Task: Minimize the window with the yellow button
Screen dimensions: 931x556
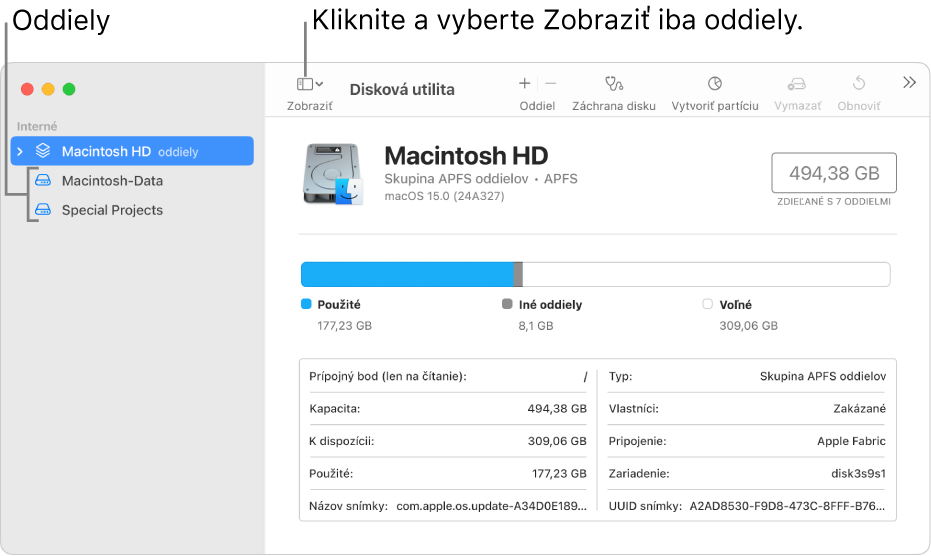Action: [48, 89]
